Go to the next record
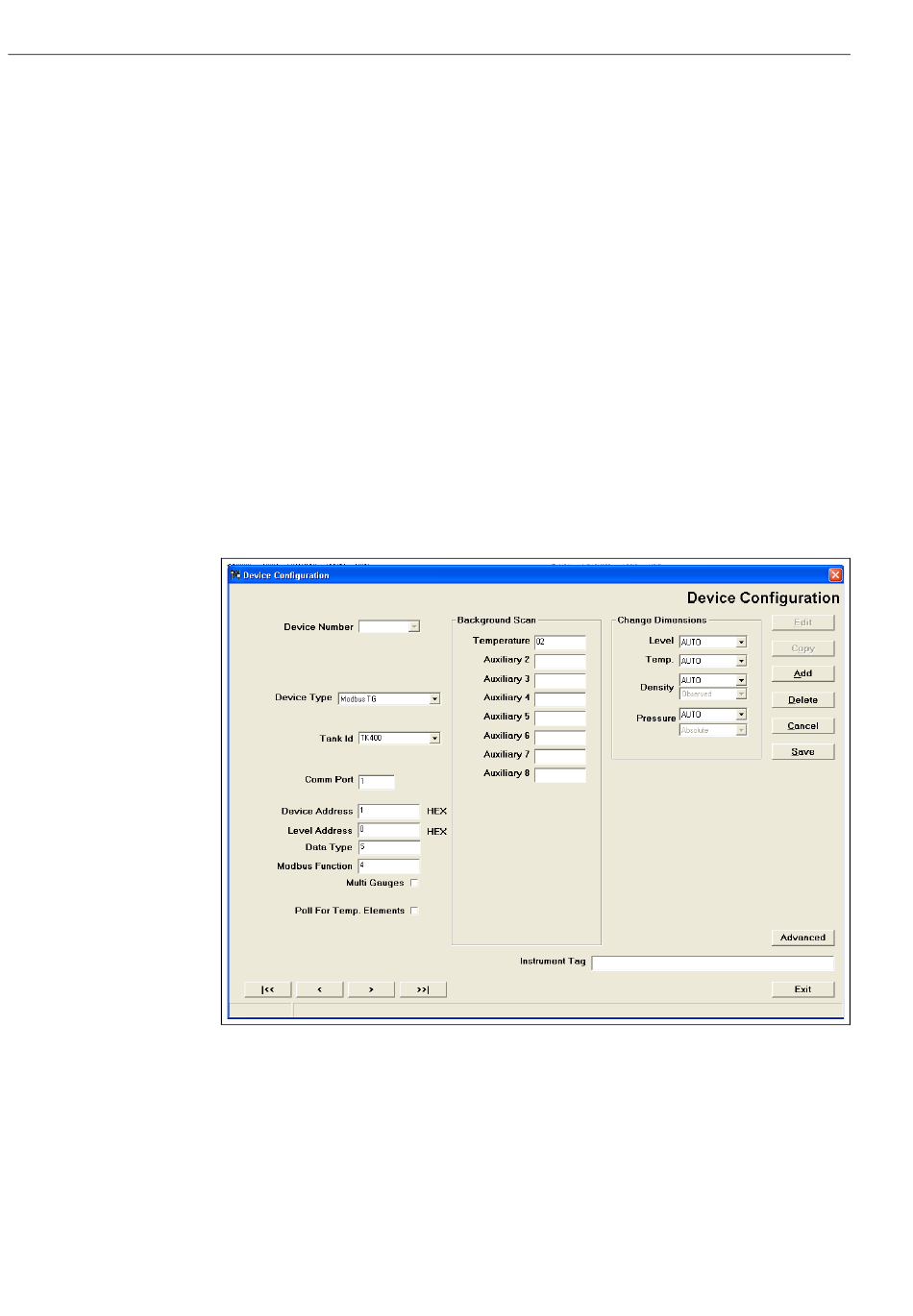Screen dimensions: 913x1316 371,989
